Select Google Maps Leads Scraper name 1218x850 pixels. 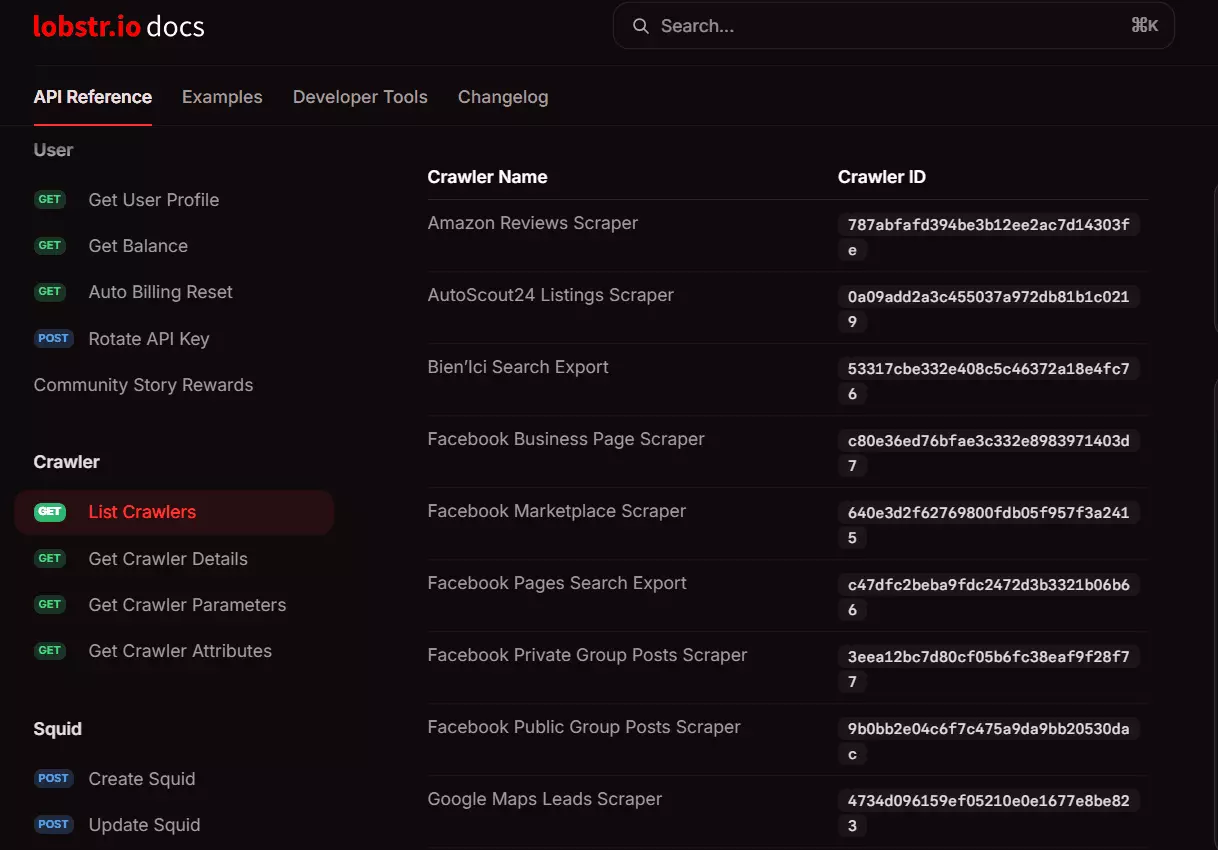pos(545,799)
